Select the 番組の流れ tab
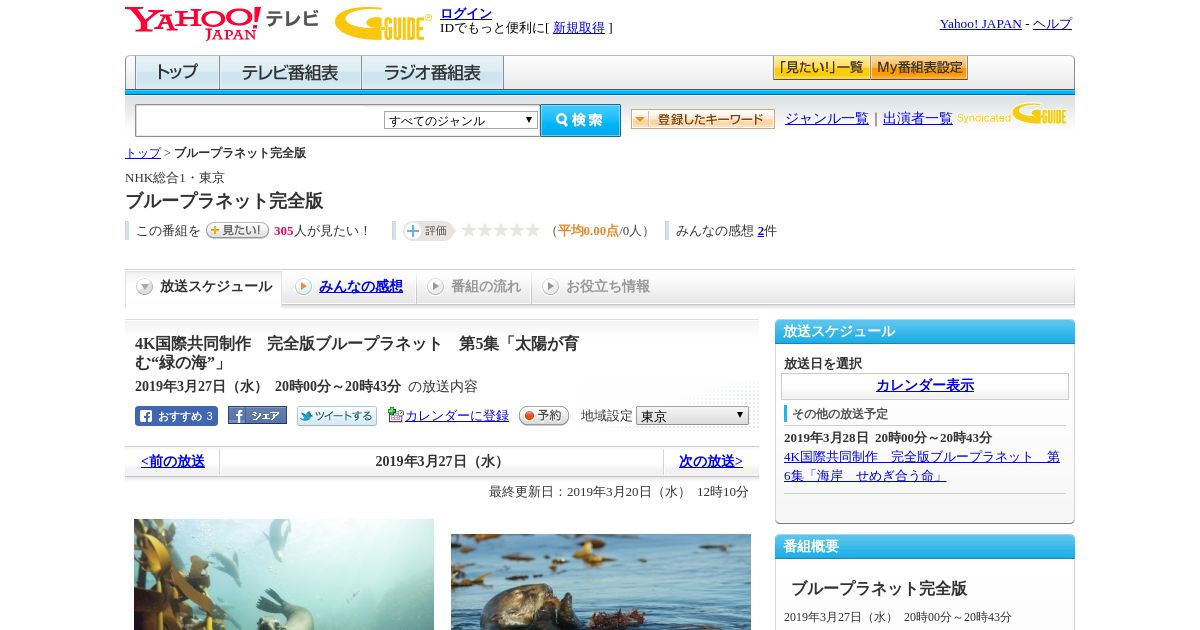The image size is (1200, 630). 474,287
